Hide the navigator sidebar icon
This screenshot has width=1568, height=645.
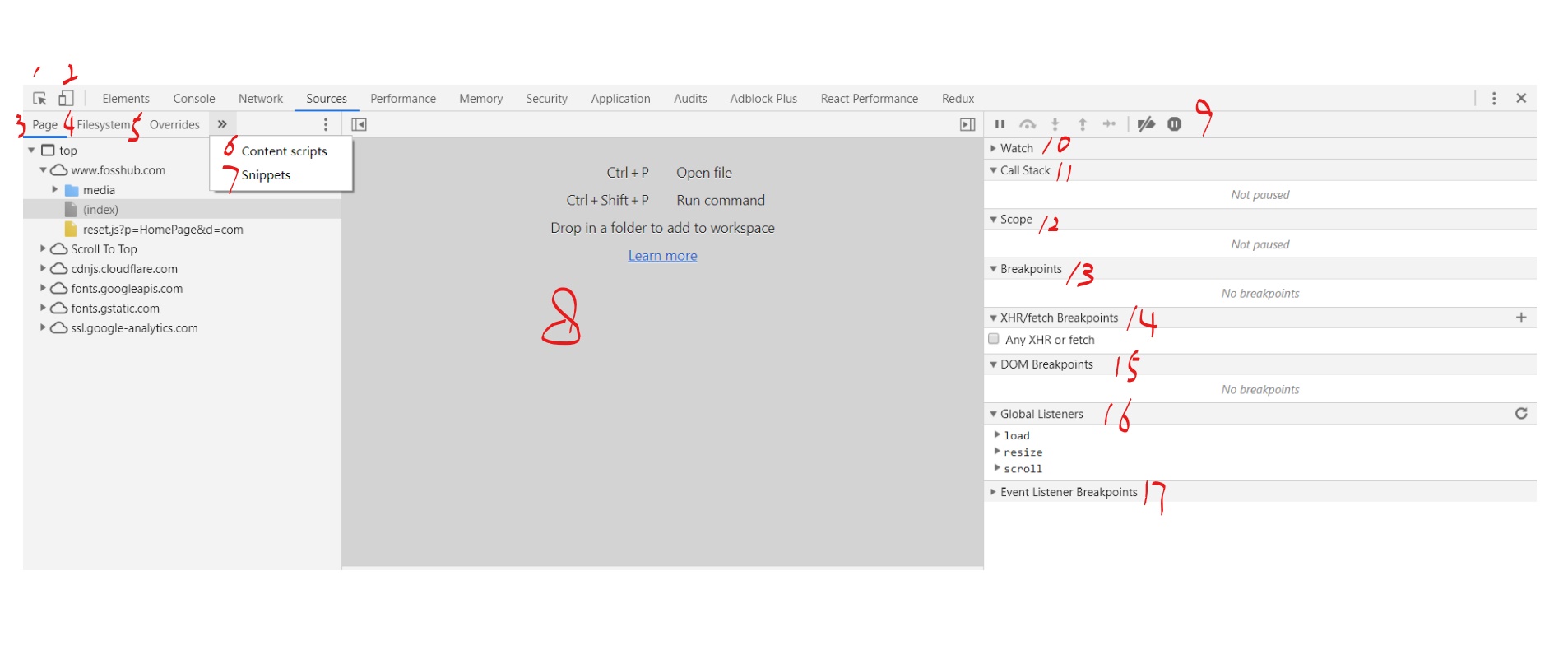point(359,124)
